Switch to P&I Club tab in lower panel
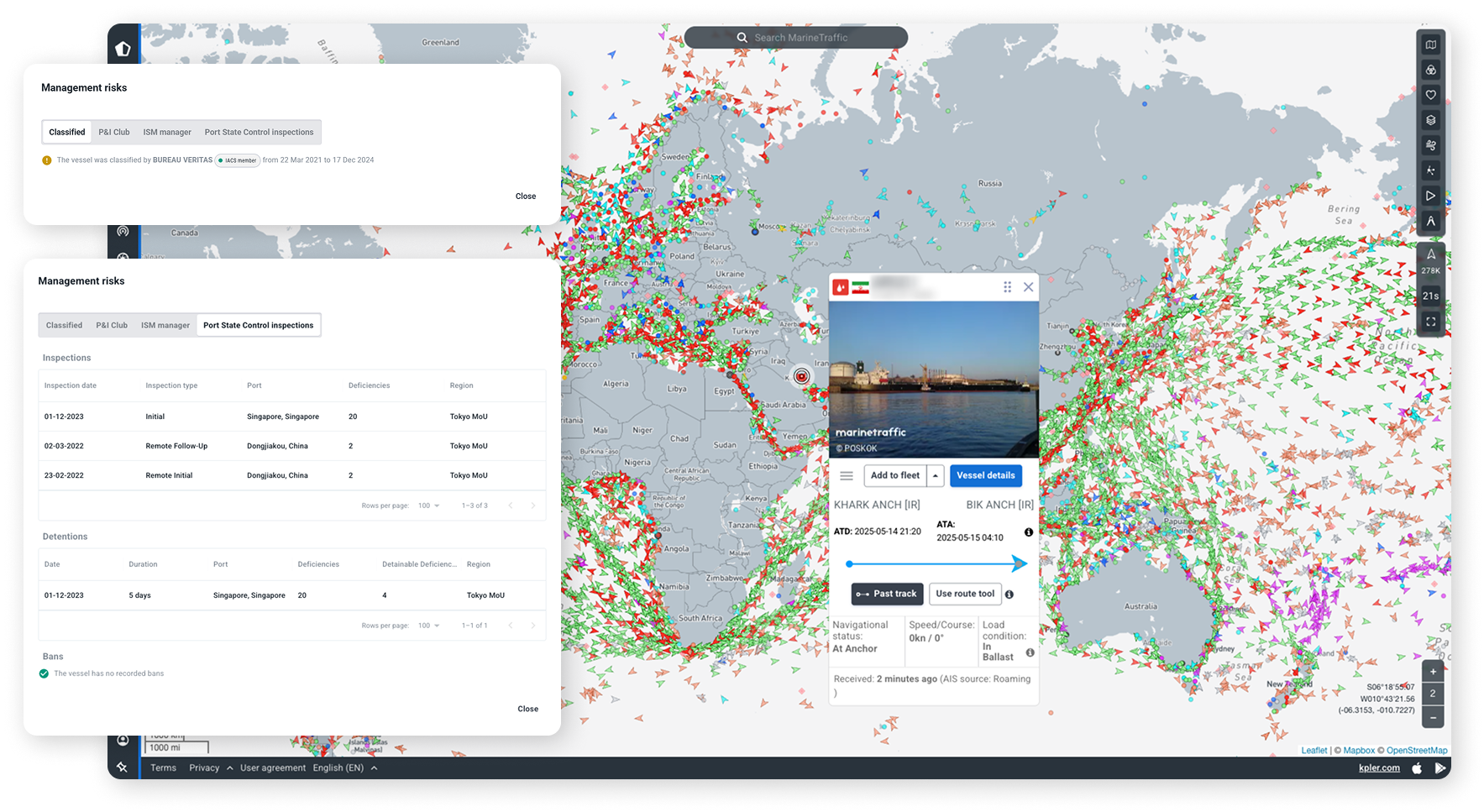This screenshot has width=1484, height=812. pyautogui.click(x=112, y=326)
